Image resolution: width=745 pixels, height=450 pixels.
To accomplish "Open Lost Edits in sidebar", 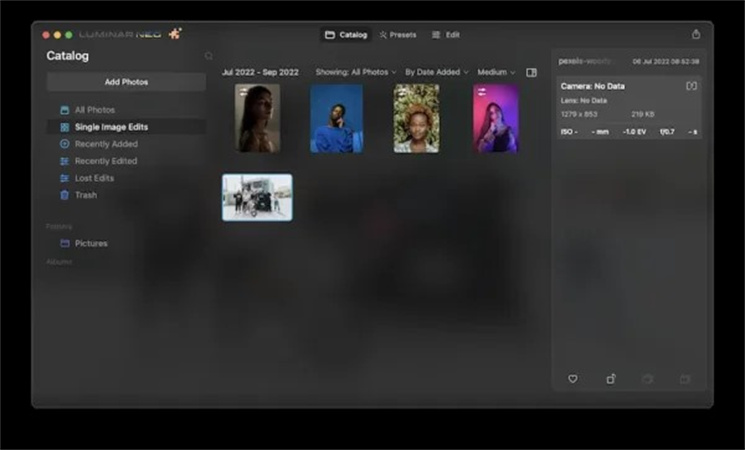I will click(x=126, y=178).
